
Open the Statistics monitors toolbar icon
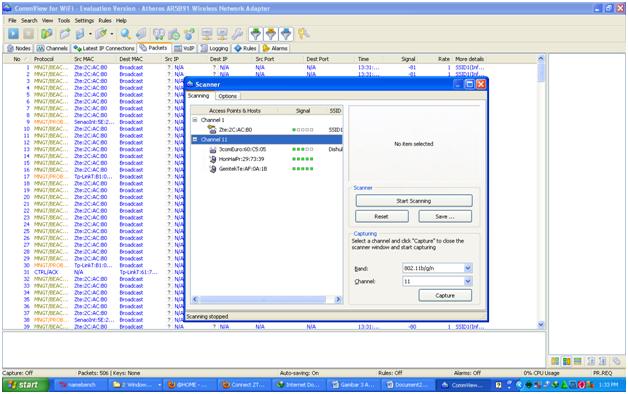[x=159, y=34]
